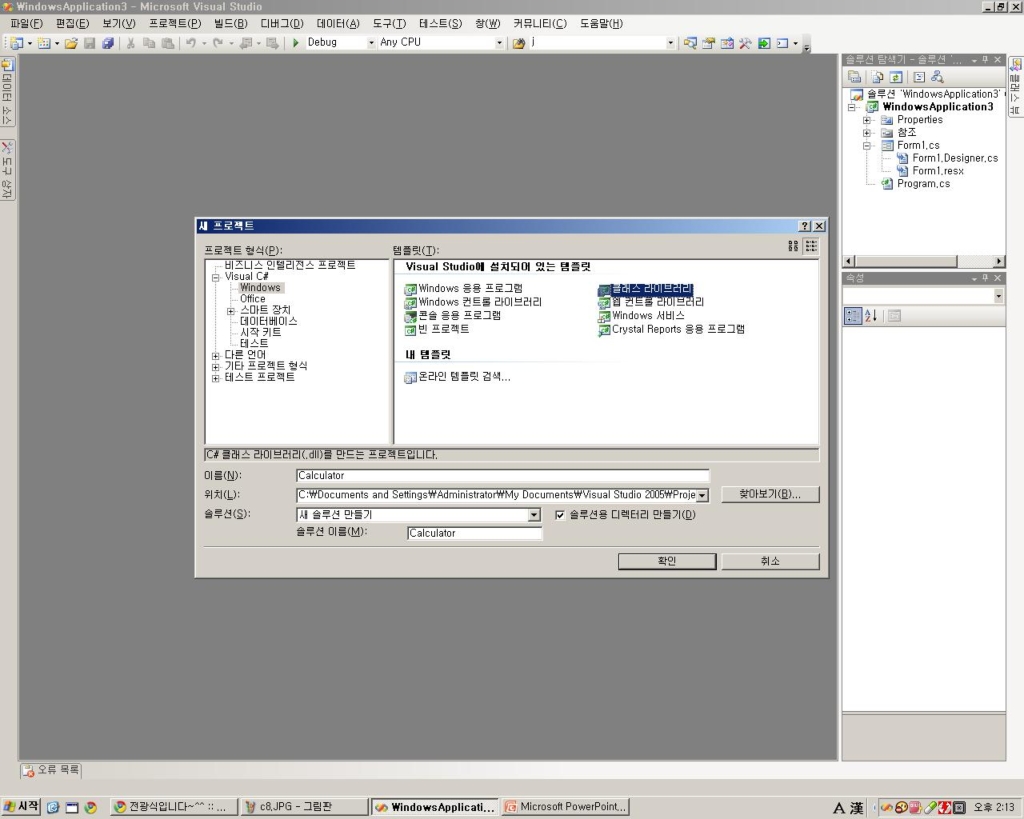Open the Properties panel object dropdown
The height and width of the screenshot is (819, 1024).
(999, 297)
